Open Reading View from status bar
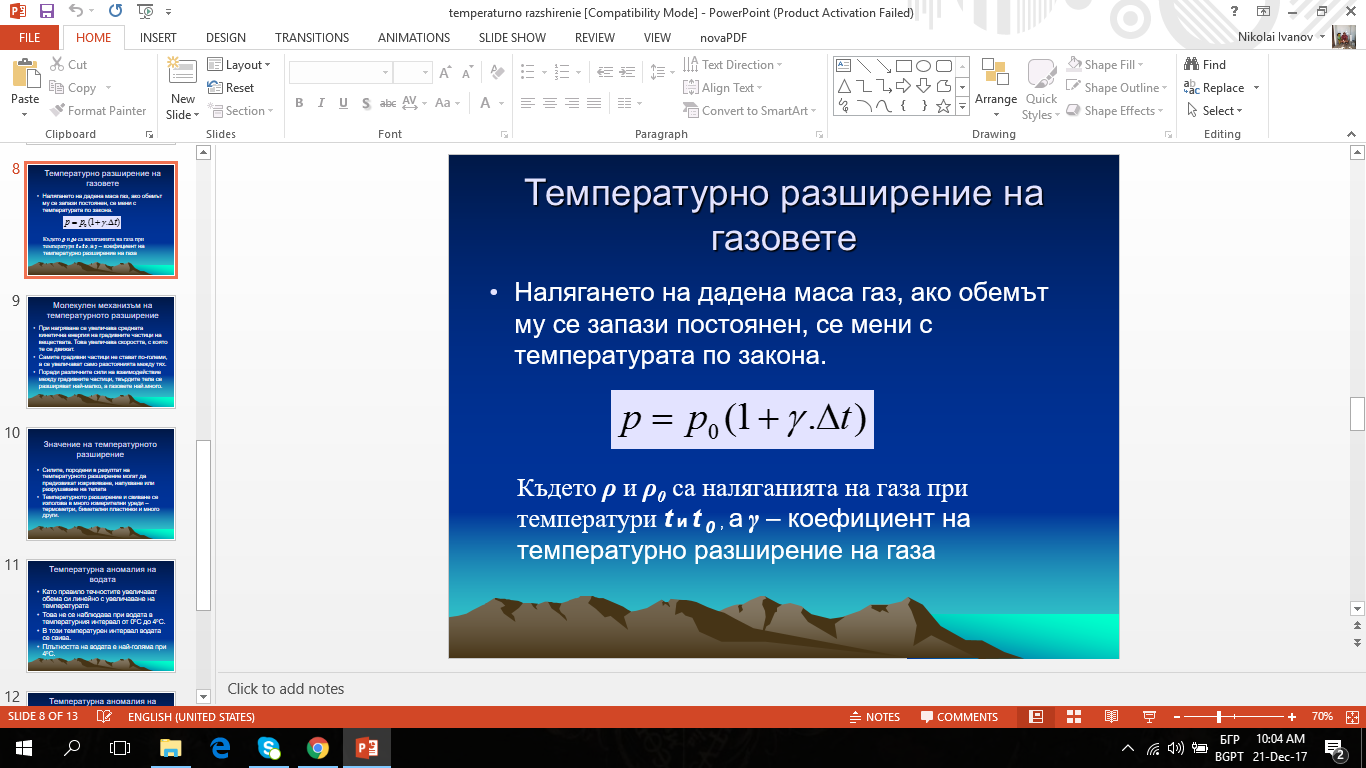Image resolution: width=1366 pixels, height=768 pixels. [x=1111, y=717]
